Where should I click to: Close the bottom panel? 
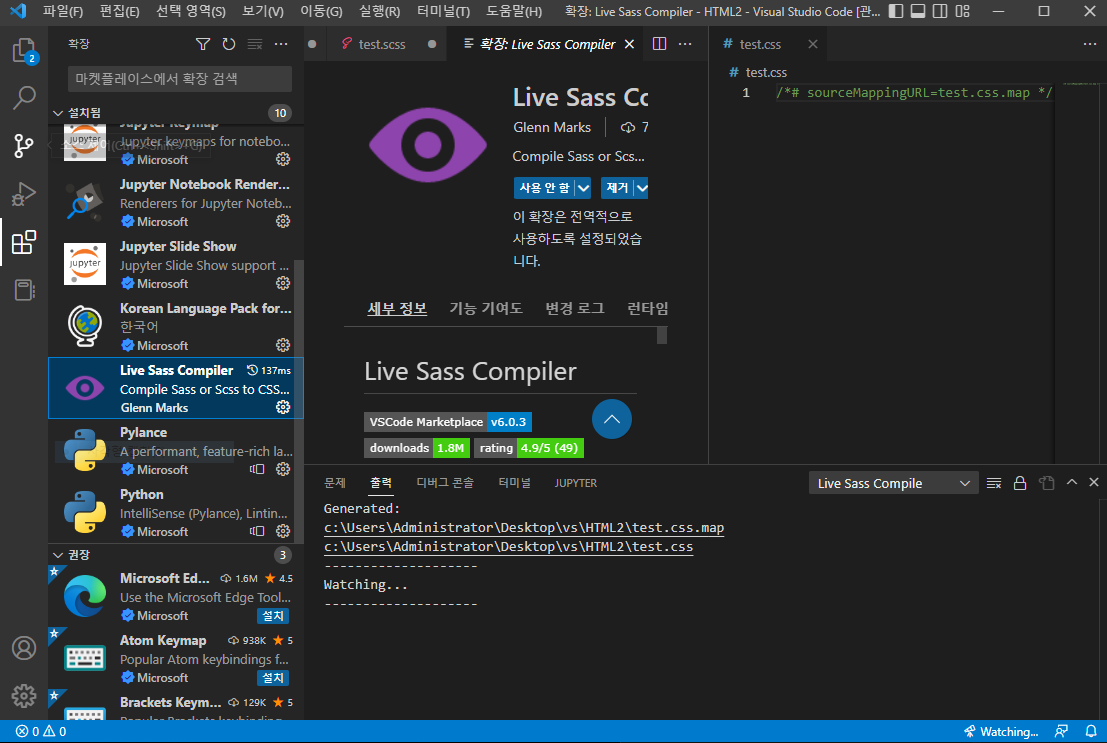[1094, 482]
